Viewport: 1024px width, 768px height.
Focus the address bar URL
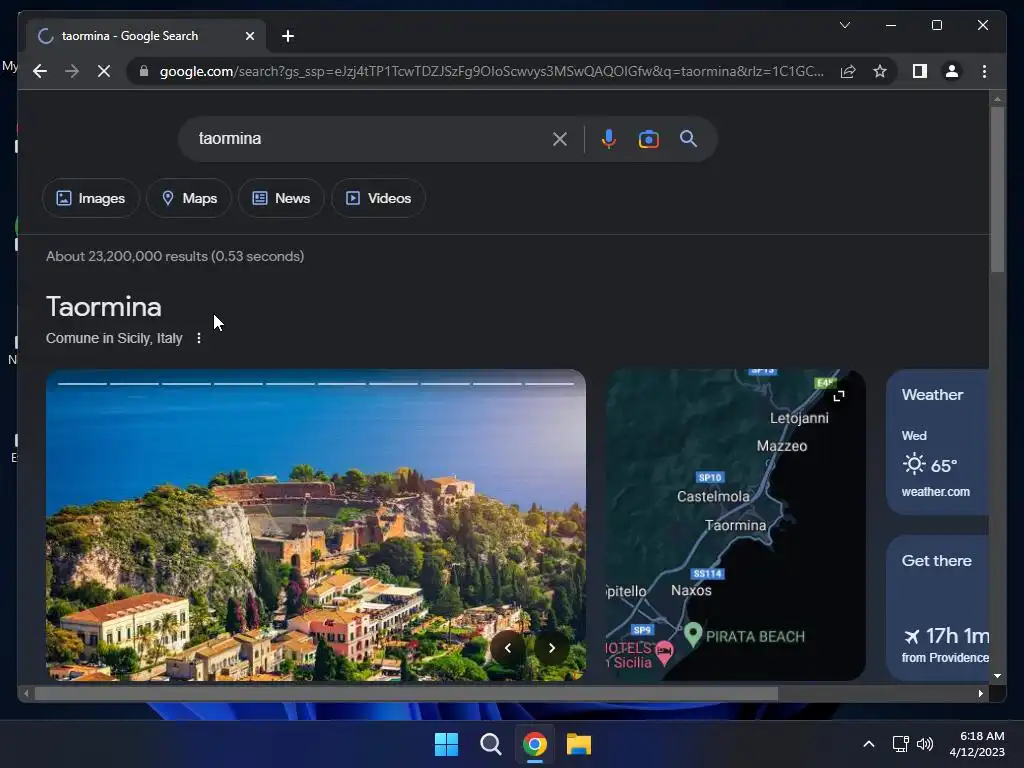[x=491, y=71]
